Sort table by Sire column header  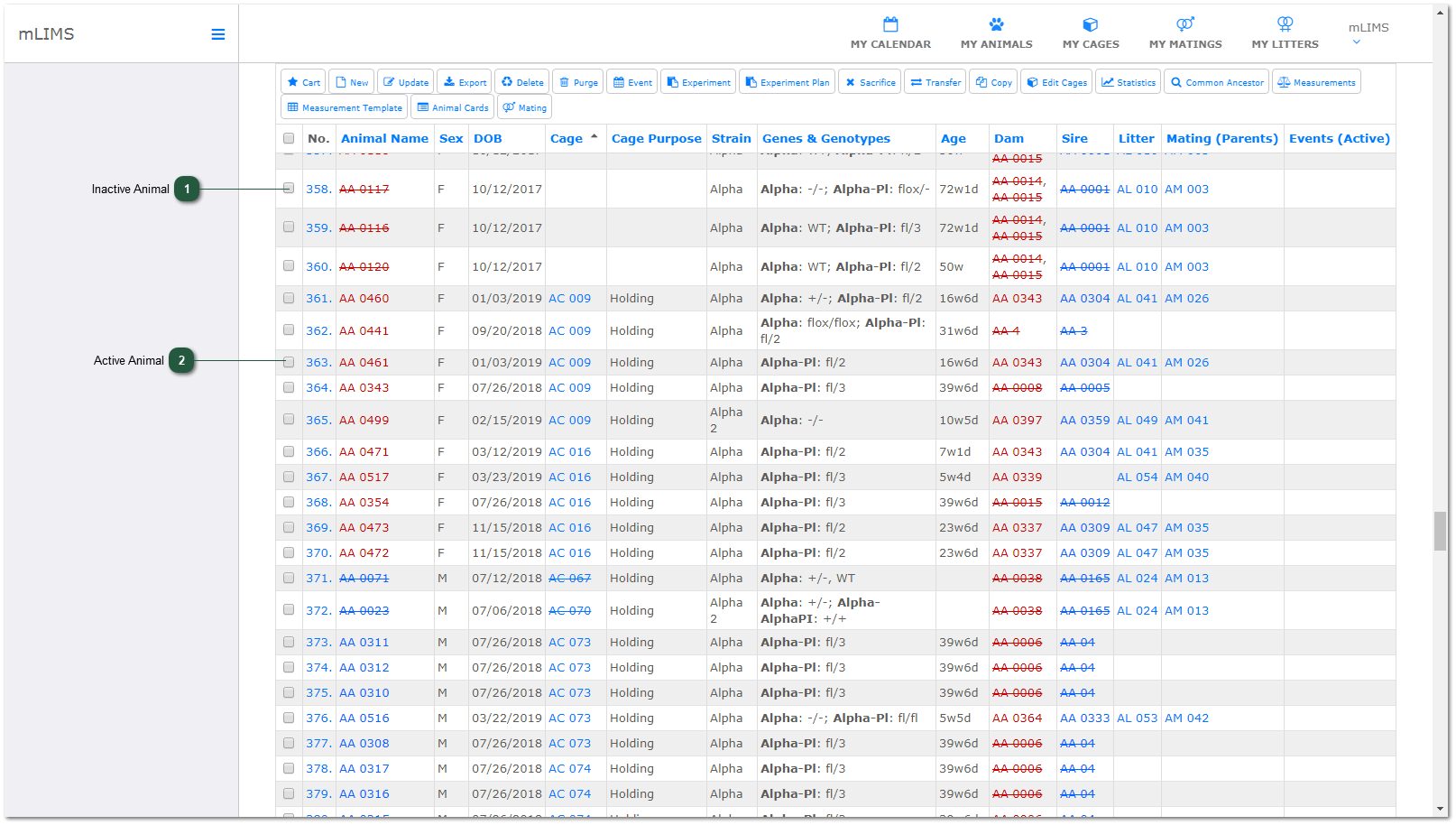point(1074,138)
